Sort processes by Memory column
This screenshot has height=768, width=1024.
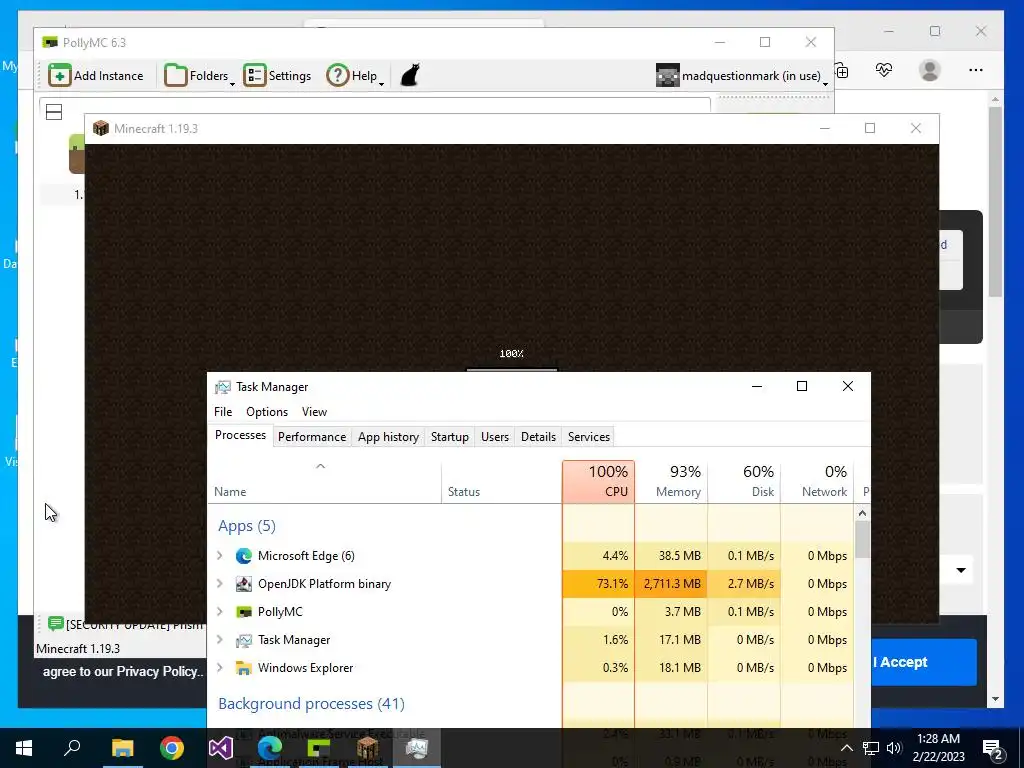tap(671, 481)
